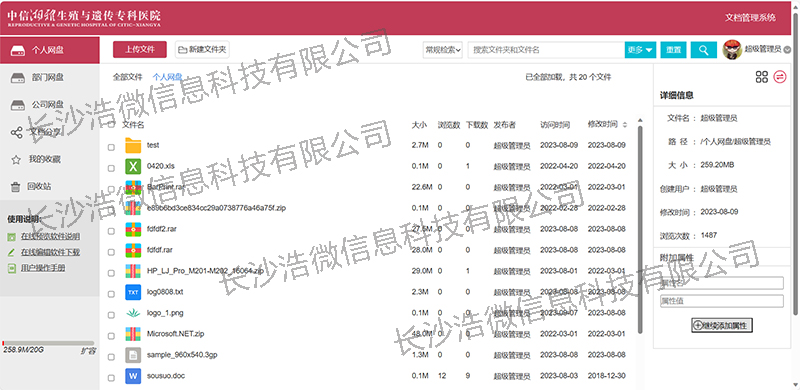Click the Excel icon of 0420.xls
800x390 pixels.
point(133,166)
